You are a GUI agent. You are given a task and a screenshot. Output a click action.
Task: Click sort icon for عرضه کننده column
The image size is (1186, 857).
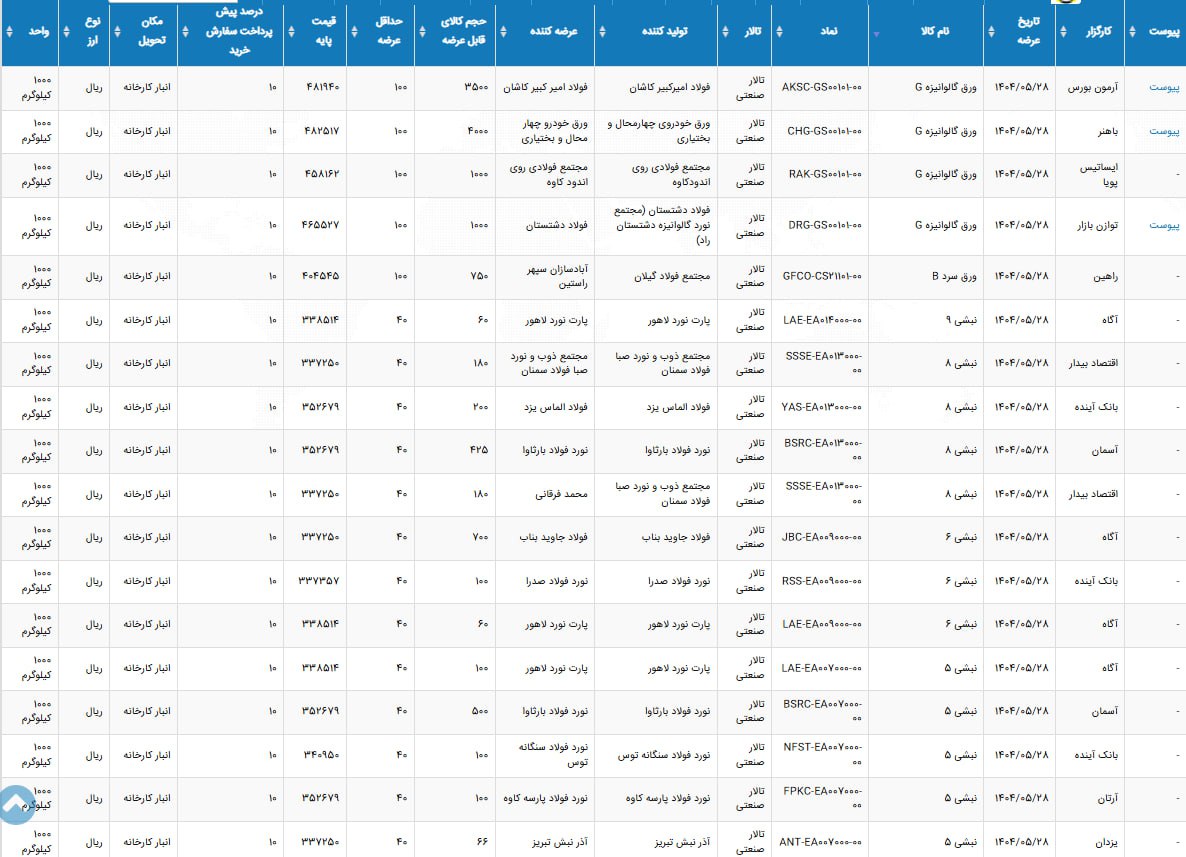[503, 32]
